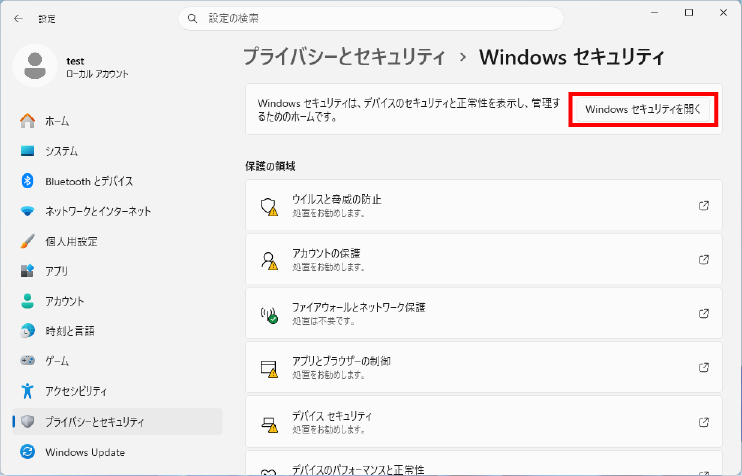This screenshot has height=476, width=742.
Task: Click the ゲーム controller icon
Action: (x=27, y=361)
